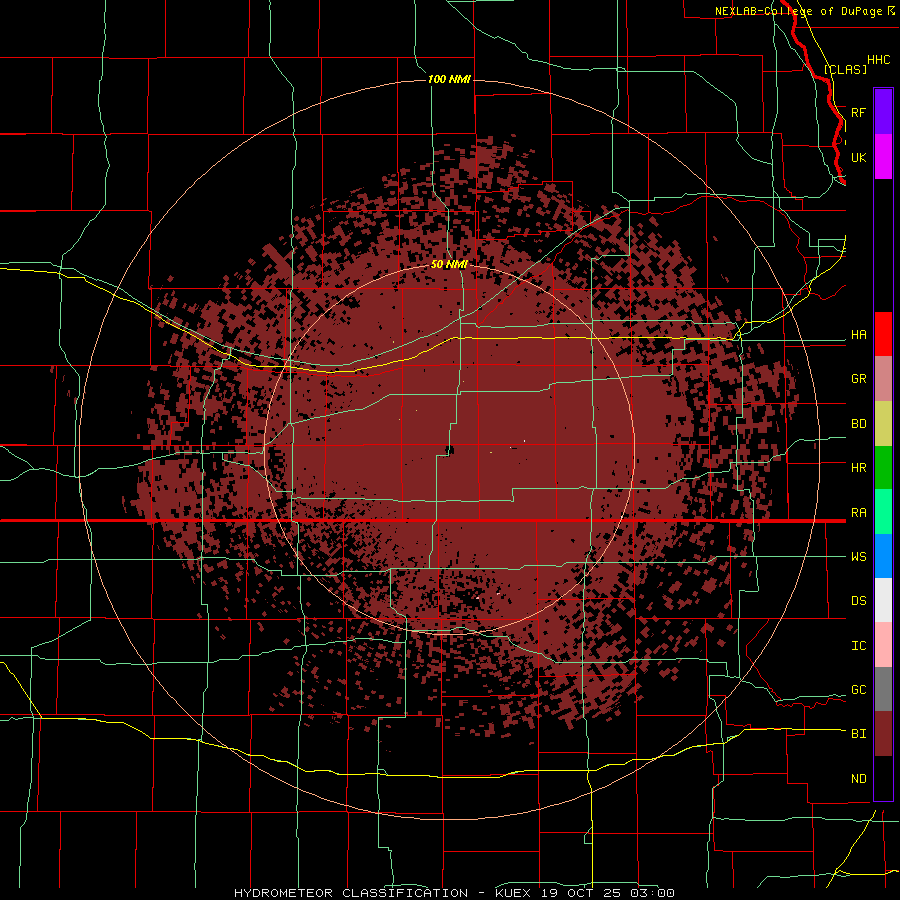The height and width of the screenshot is (900, 900).
Task: Pick the yellow BD legend swatch
Action: 883,424
